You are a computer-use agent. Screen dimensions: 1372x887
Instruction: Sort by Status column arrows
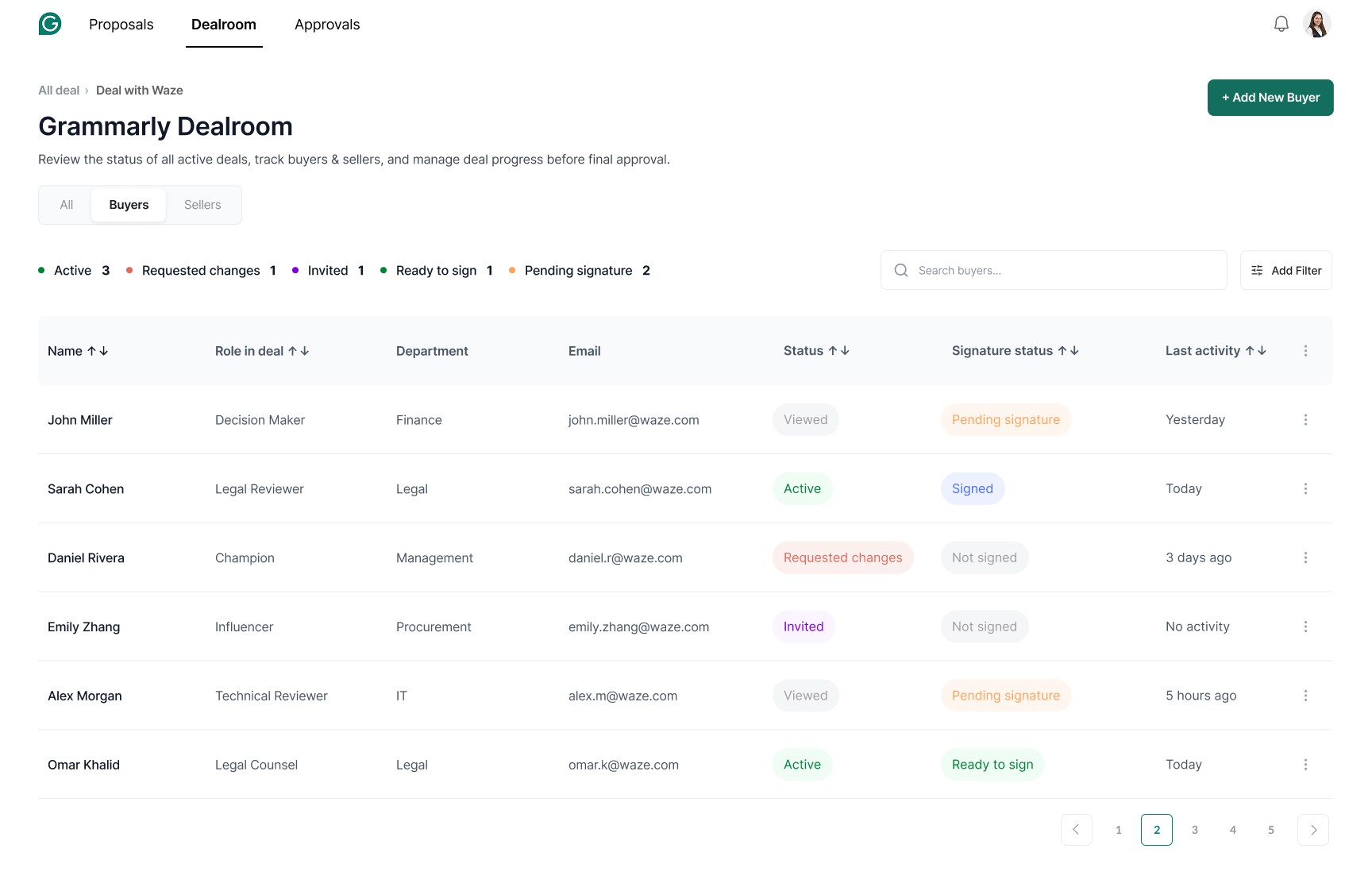[838, 350]
